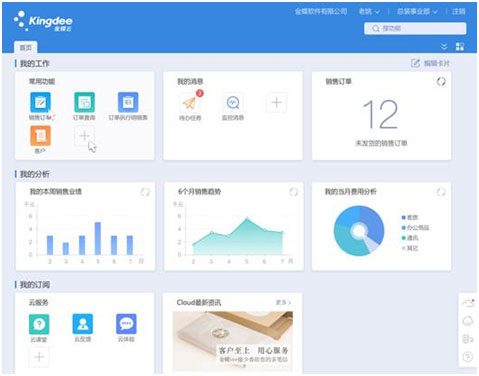Open the blue person cloud service icon
Viewport: 479px width, 376px height.
83,323
